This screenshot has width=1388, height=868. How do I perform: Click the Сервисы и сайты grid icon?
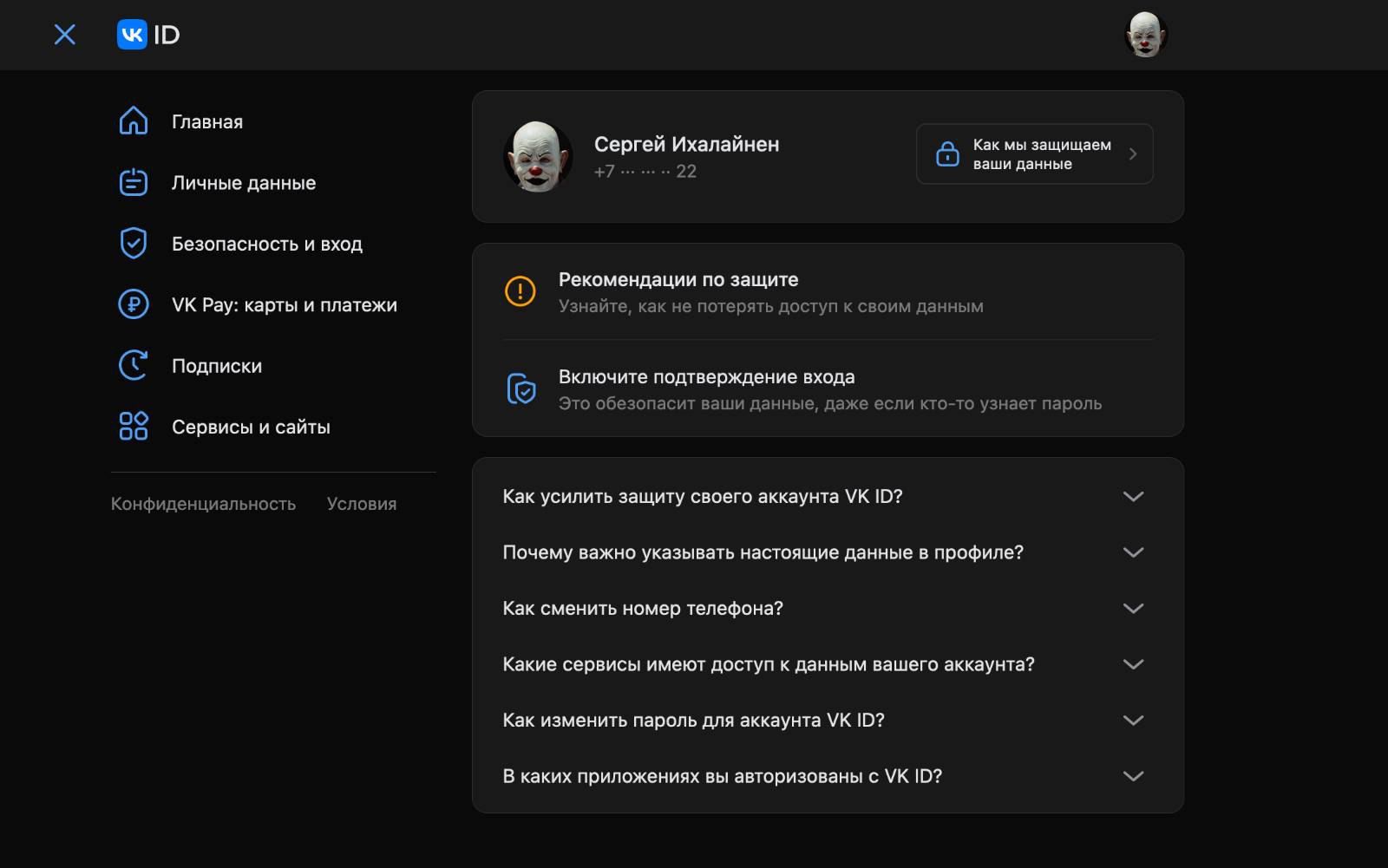(133, 427)
